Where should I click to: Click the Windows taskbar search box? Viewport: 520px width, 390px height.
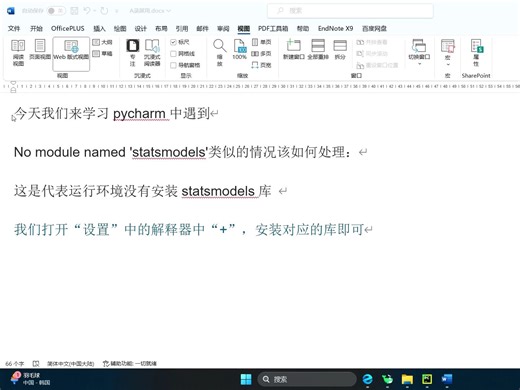pos(307,379)
